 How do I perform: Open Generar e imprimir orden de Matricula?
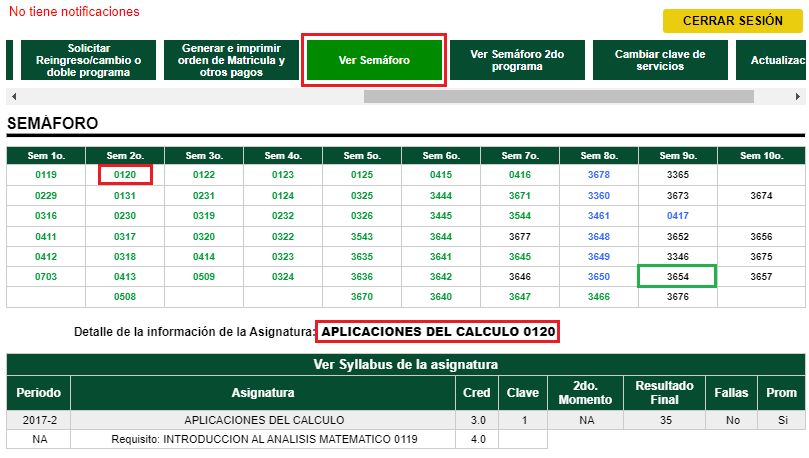point(231,60)
